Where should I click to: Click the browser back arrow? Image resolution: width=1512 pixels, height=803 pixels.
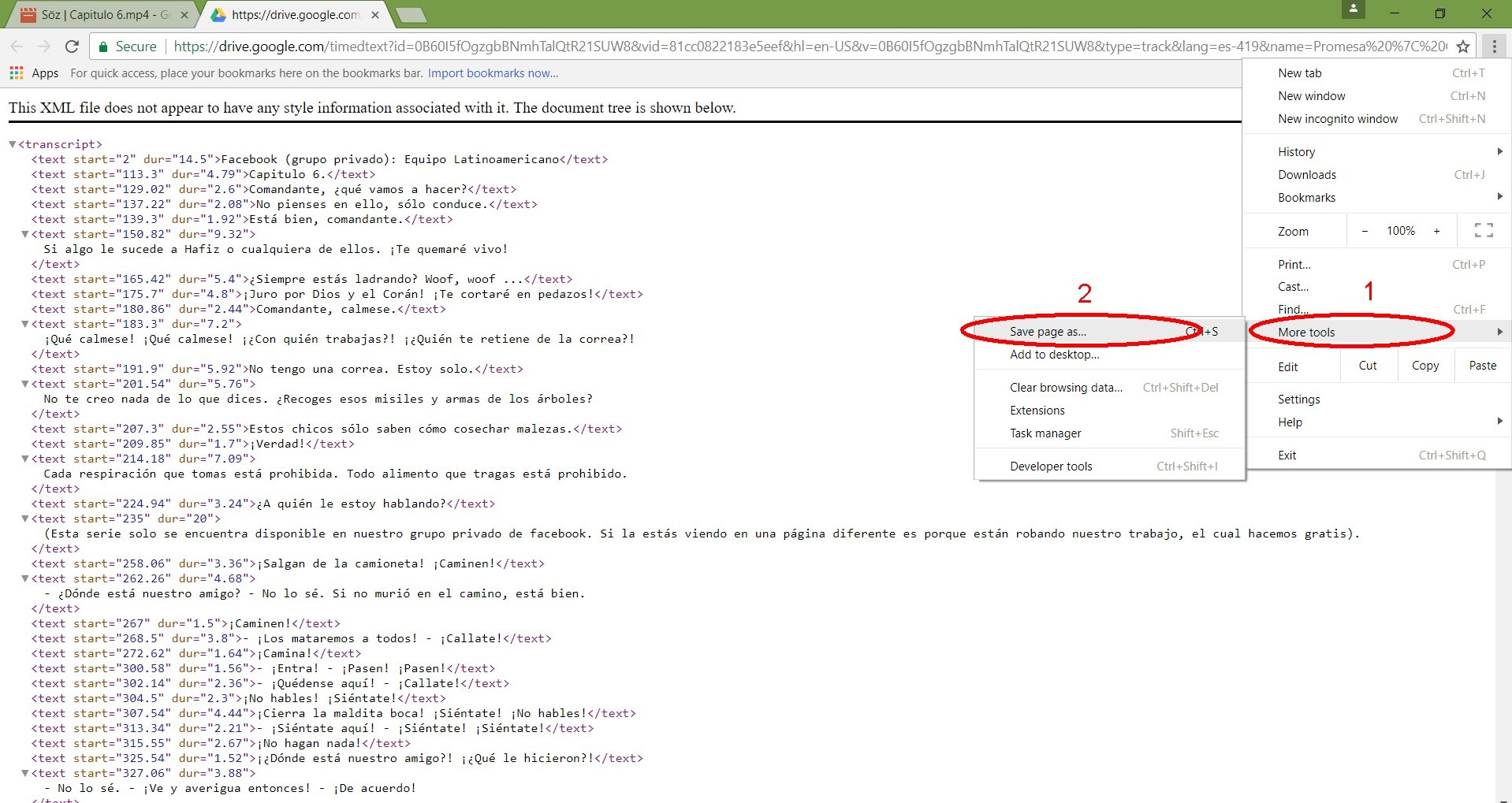(17, 46)
